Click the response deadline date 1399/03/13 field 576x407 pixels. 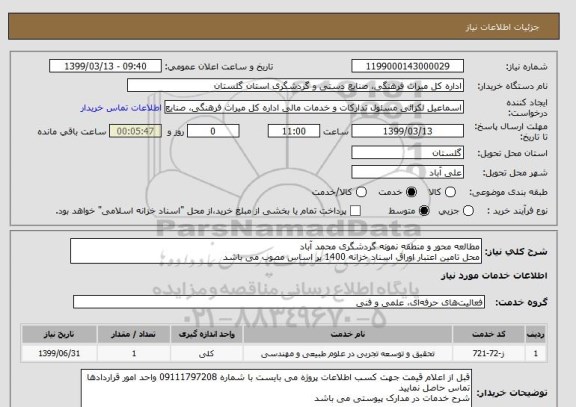407,131
